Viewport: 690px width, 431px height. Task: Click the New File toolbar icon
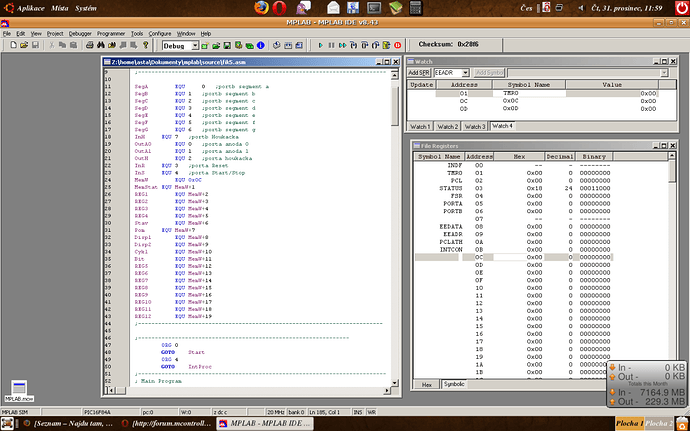coord(13,45)
